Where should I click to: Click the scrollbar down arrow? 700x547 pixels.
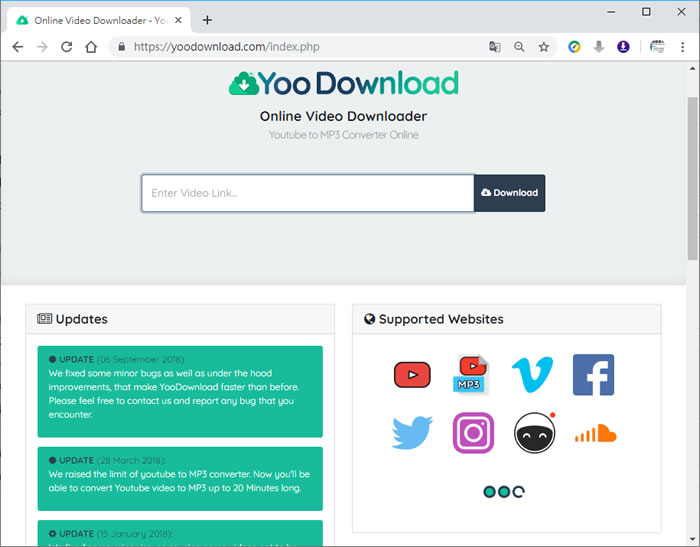(692, 539)
